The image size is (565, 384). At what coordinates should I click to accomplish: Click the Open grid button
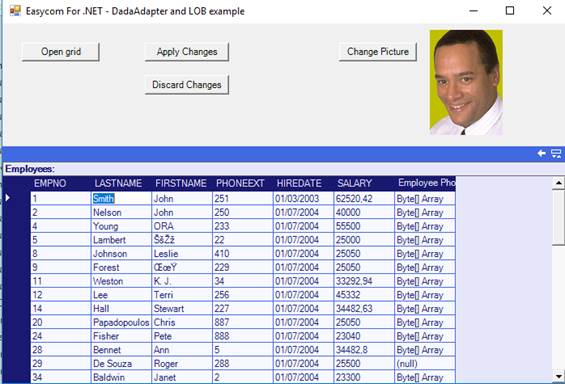pyautogui.click(x=61, y=52)
